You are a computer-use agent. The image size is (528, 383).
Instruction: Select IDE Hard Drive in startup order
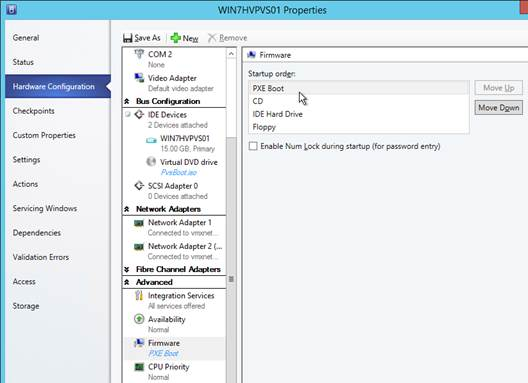click(359, 114)
